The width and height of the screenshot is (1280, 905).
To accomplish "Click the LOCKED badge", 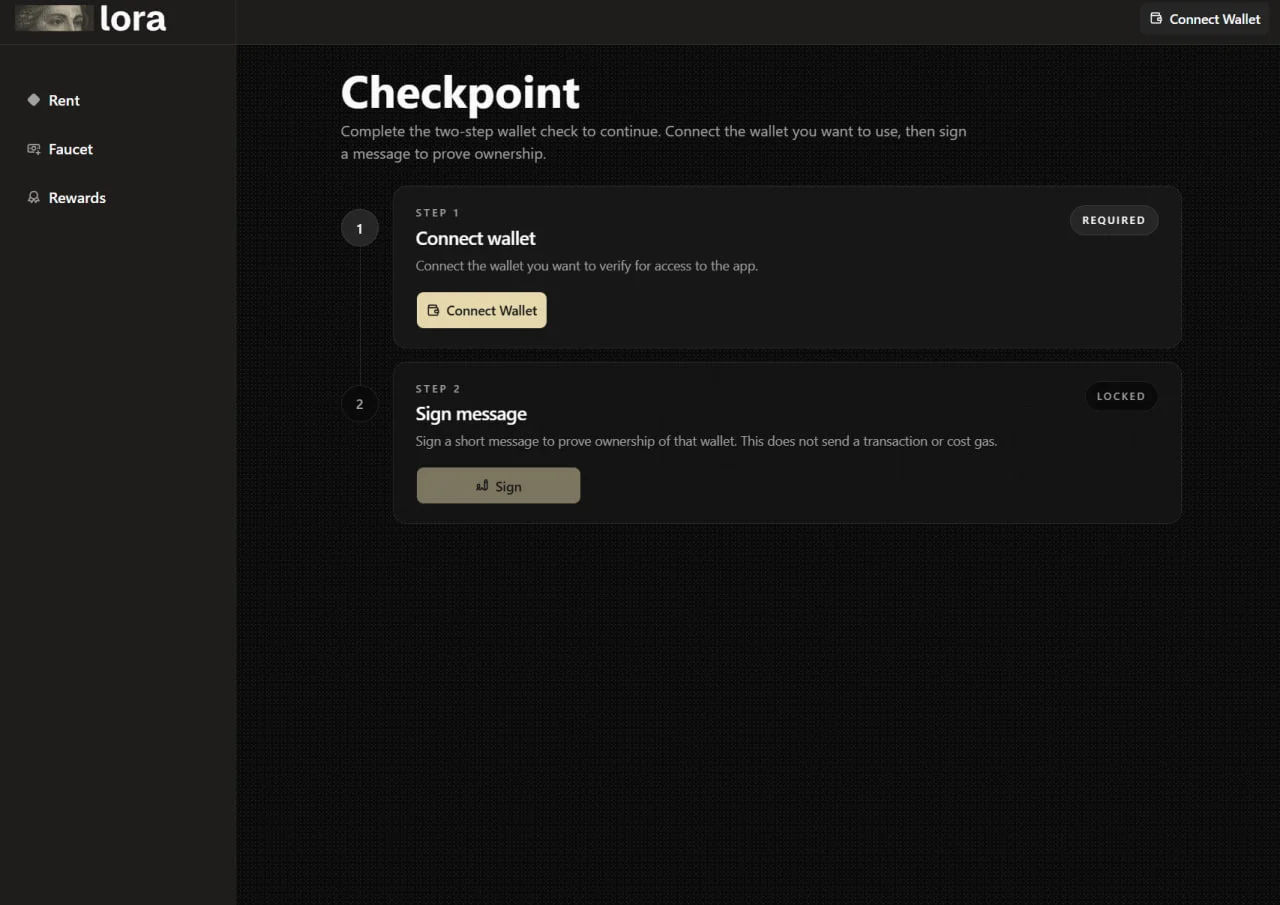I will (x=1121, y=396).
